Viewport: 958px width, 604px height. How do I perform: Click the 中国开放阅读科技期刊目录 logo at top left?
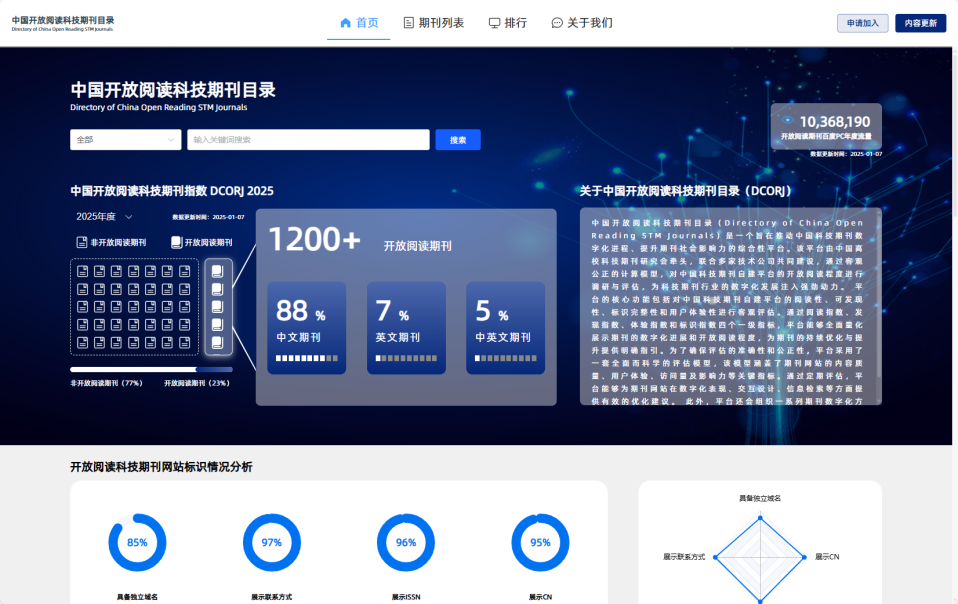coord(63,23)
